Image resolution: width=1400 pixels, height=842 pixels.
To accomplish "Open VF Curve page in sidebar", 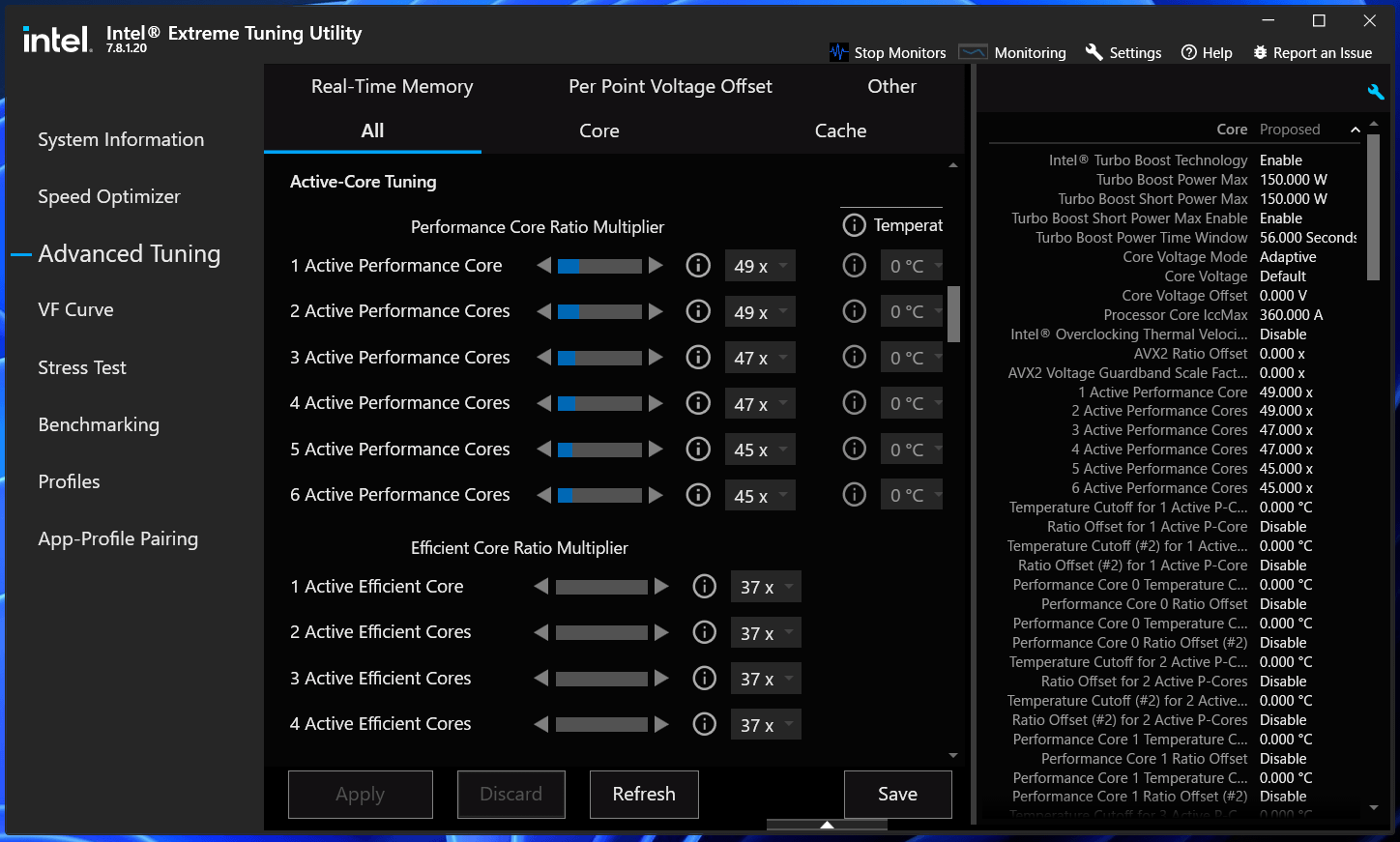I will pyautogui.click(x=75, y=309).
